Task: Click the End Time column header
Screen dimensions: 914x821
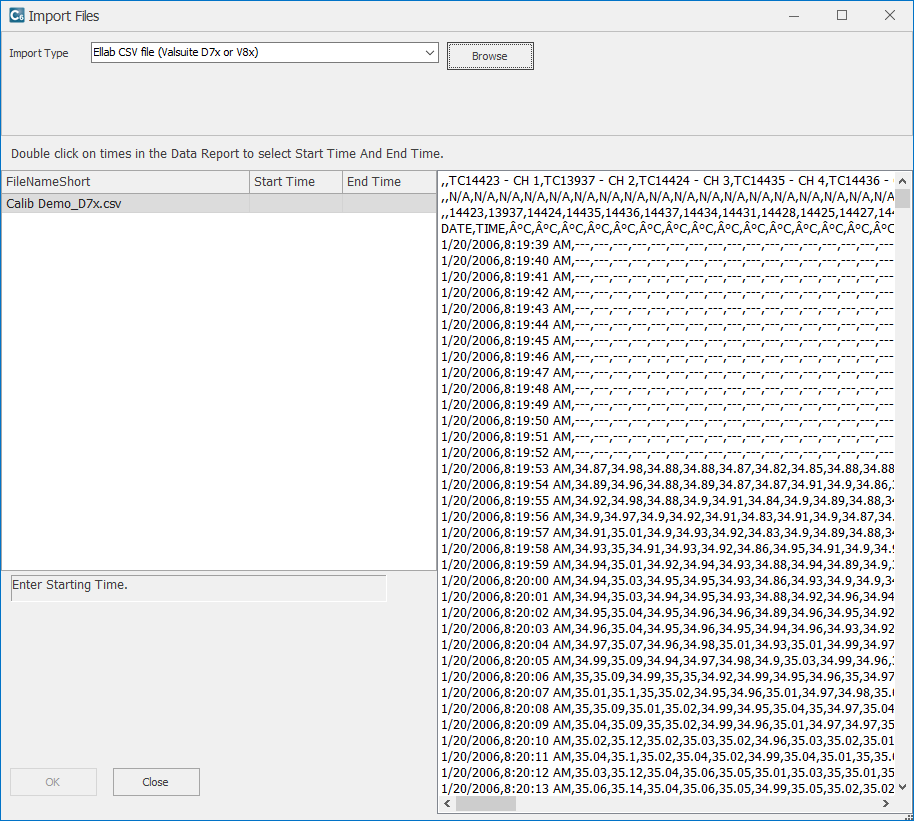Action: click(x=389, y=182)
